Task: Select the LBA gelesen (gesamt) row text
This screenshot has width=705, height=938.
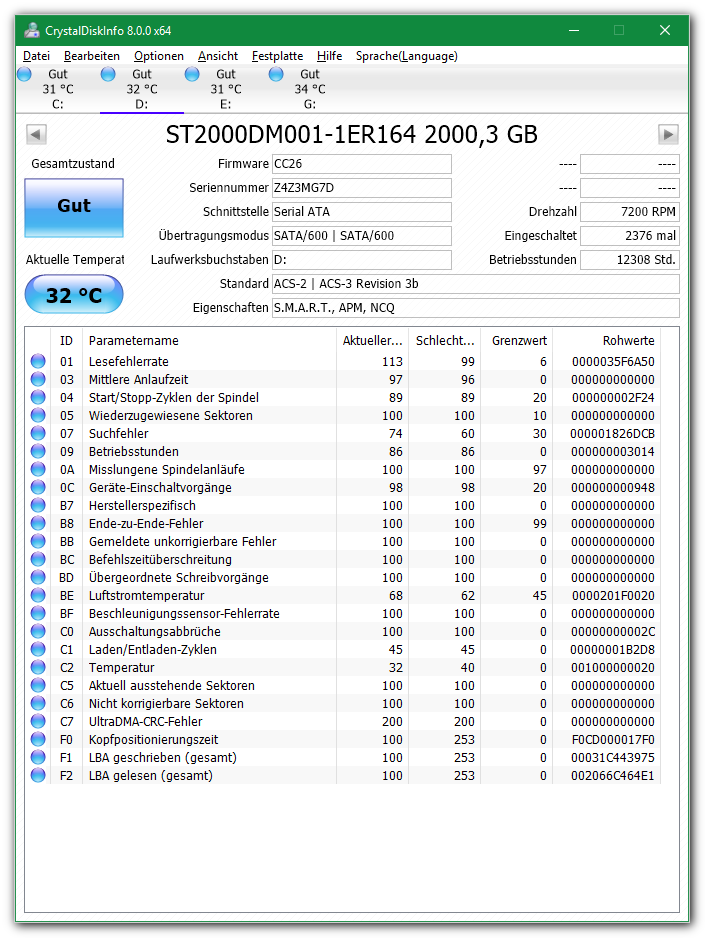Action: pos(151,775)
